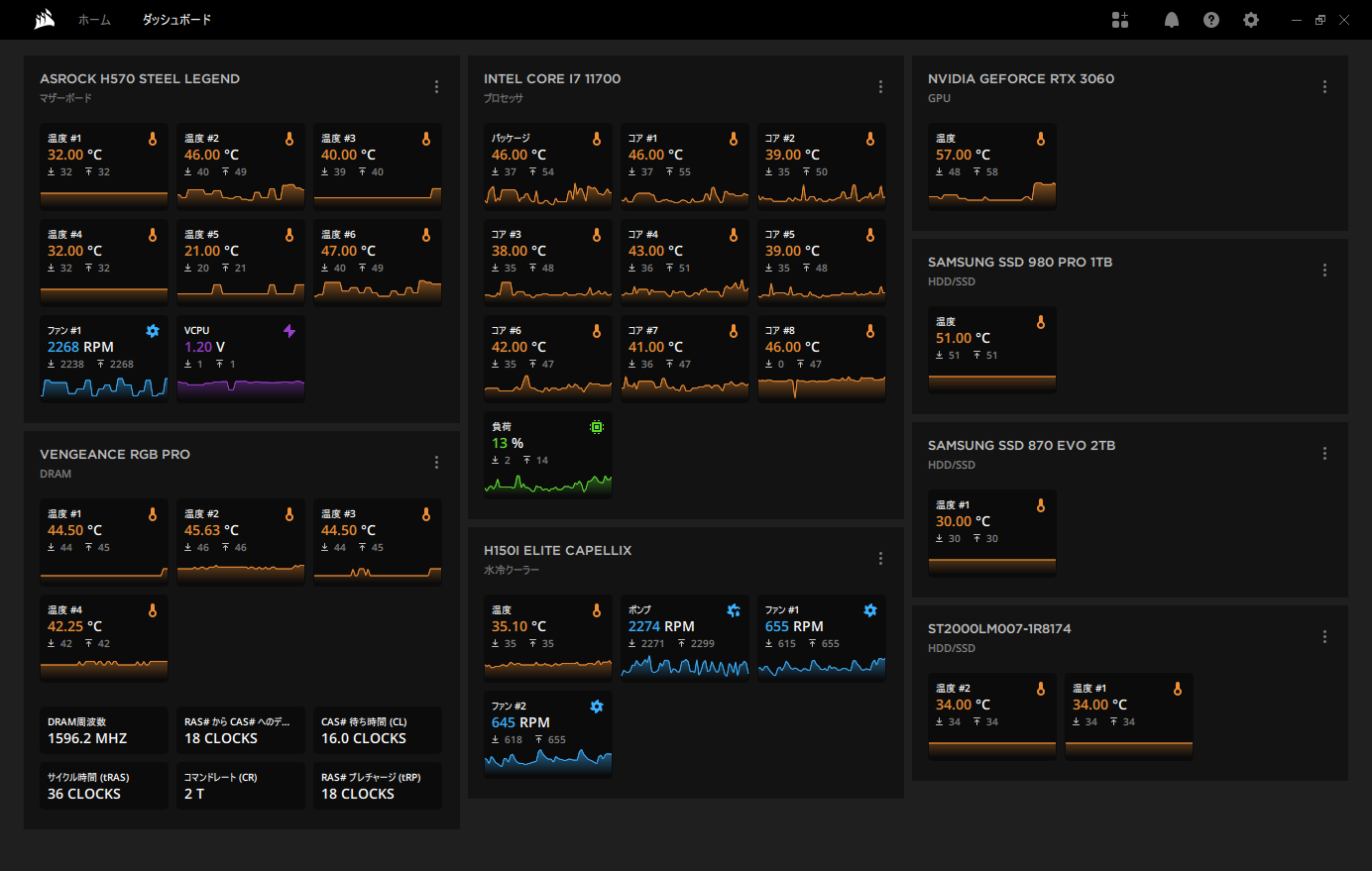Click thermometer icon on SSD 870 EVO tile
The image size is (1372, 871).
pos(1041,505)
